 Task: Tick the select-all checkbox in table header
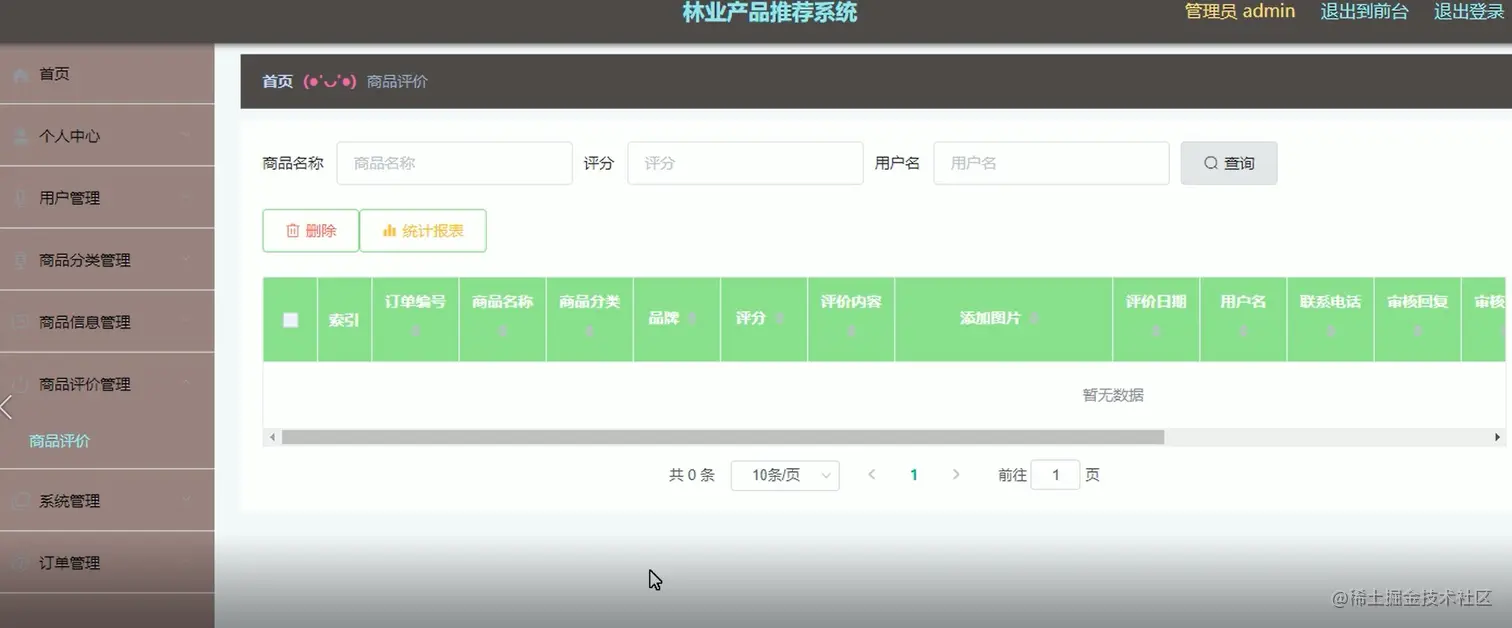click(x=291, y=320)
